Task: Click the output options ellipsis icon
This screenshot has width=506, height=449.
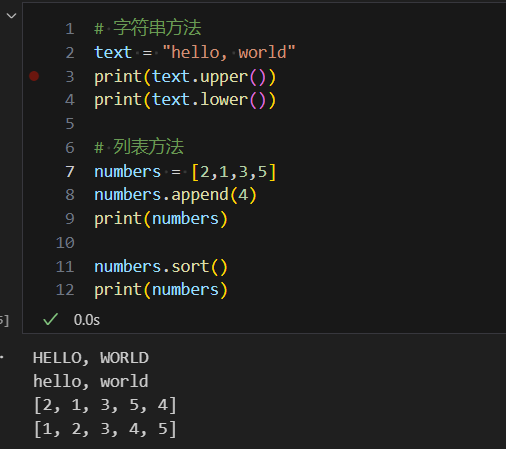Action: tap(2, 358)
